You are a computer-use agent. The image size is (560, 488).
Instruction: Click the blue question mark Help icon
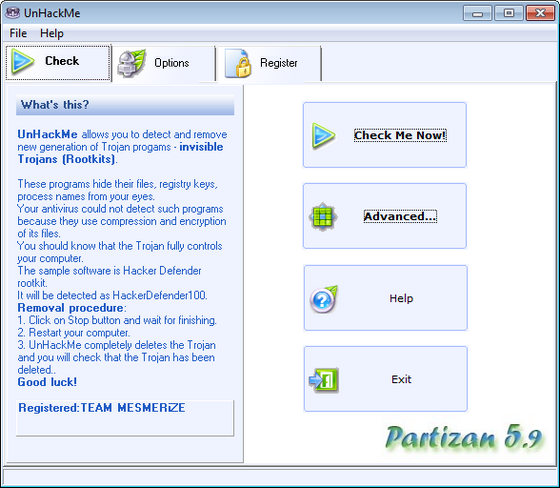tap(324, 299)
